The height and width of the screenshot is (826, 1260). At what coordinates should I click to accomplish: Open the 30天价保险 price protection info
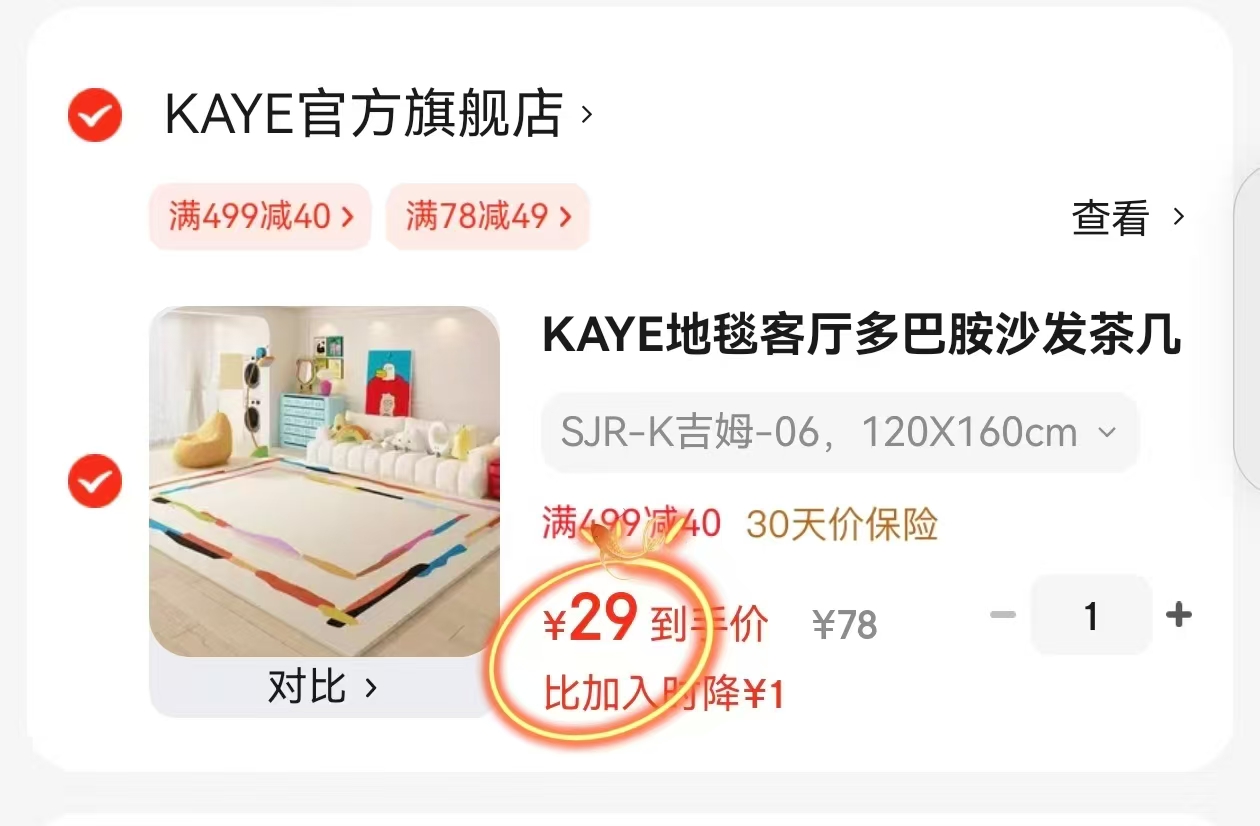click(841, 523)
